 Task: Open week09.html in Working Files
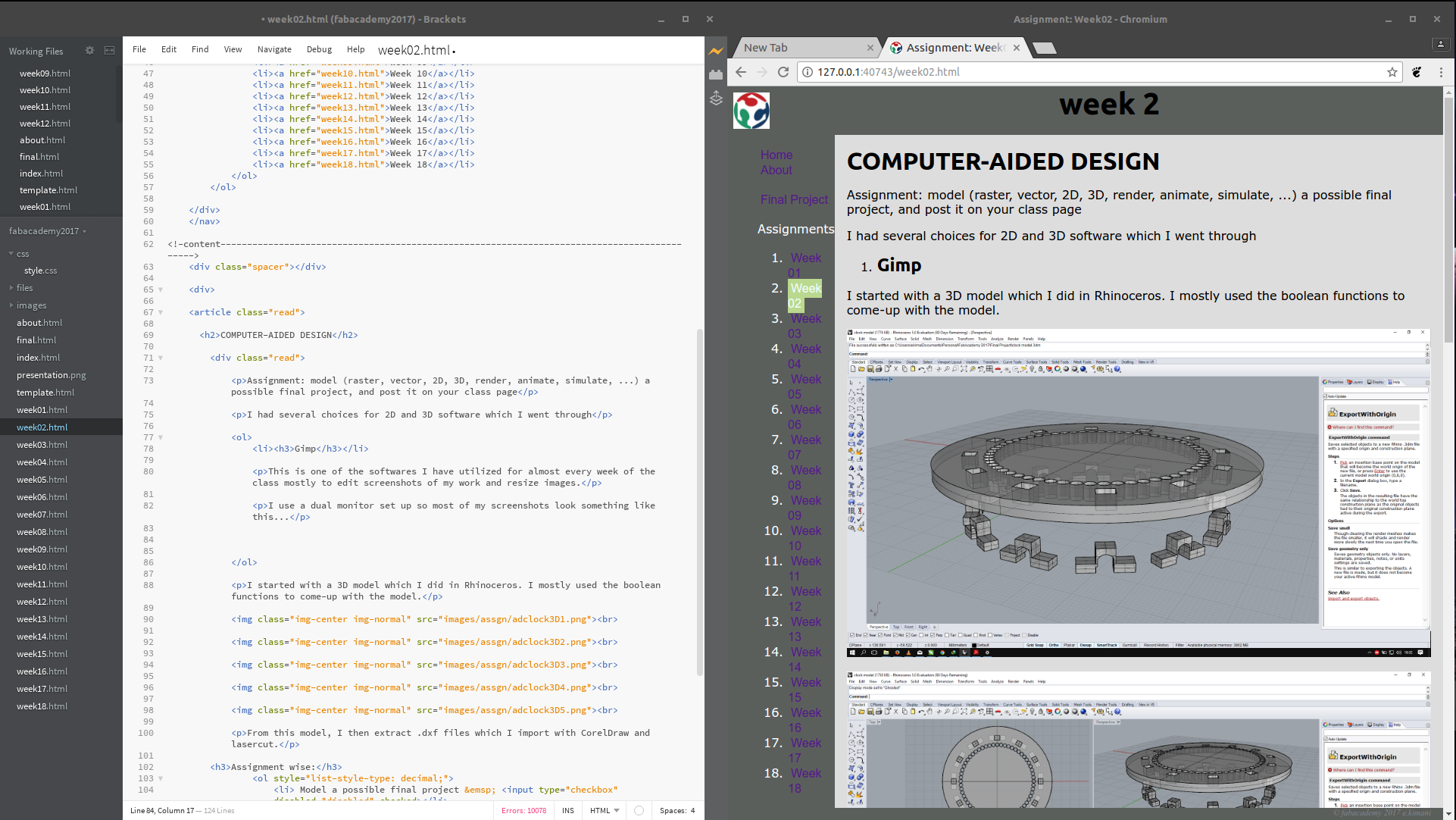pos(45,74)
